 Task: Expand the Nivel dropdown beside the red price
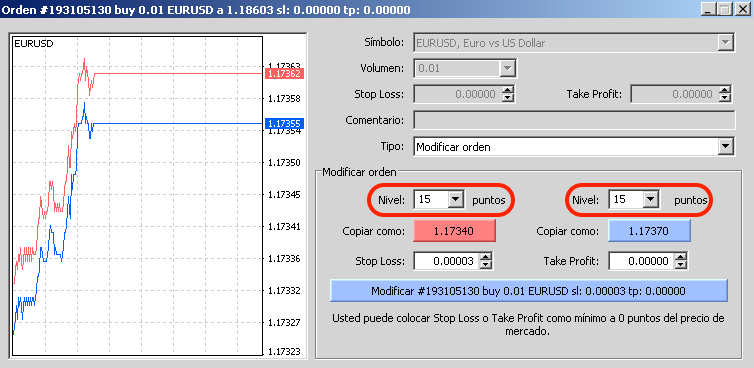point(455,199)
